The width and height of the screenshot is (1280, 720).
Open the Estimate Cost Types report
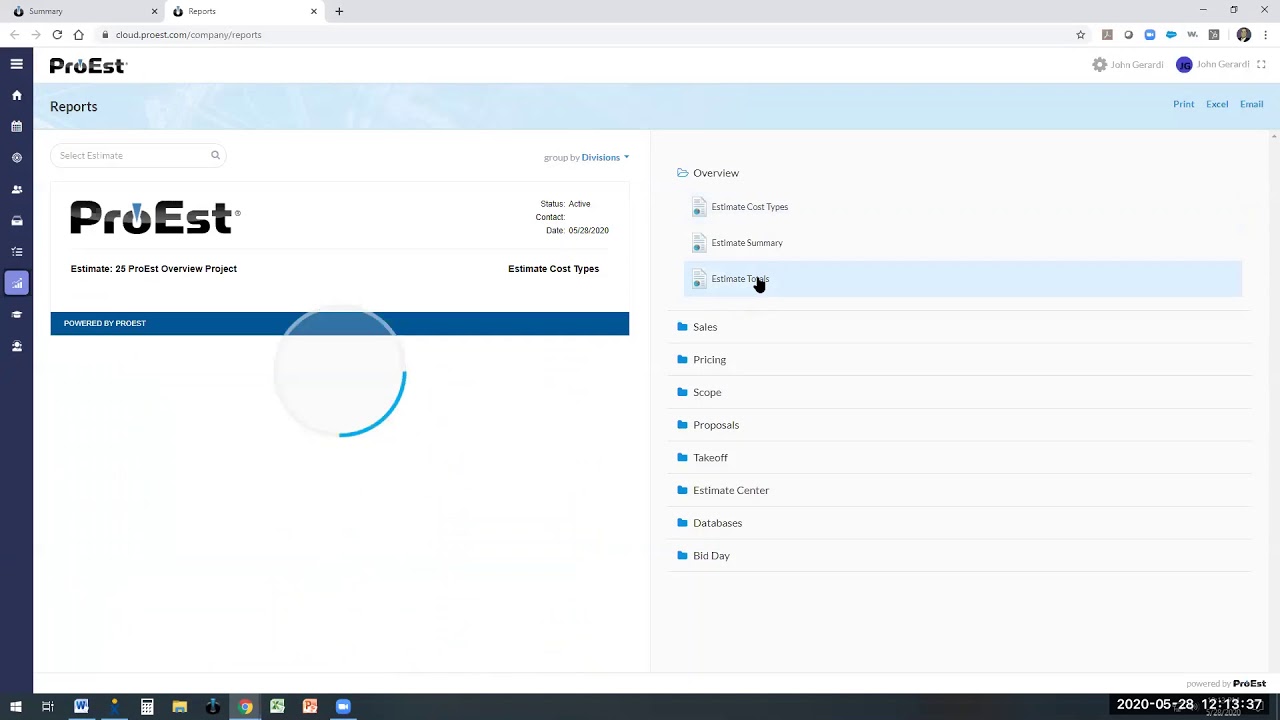tap(741, 207)
